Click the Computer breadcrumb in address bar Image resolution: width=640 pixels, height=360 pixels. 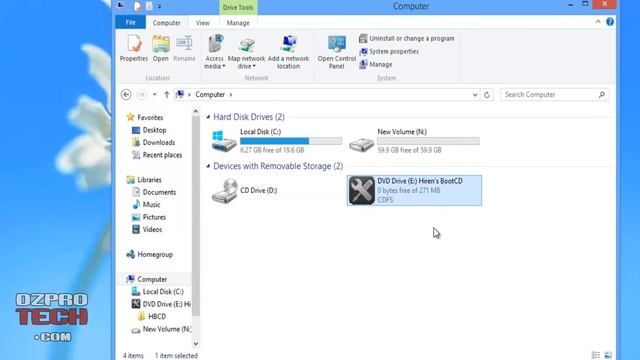click(x=210, y=95)
